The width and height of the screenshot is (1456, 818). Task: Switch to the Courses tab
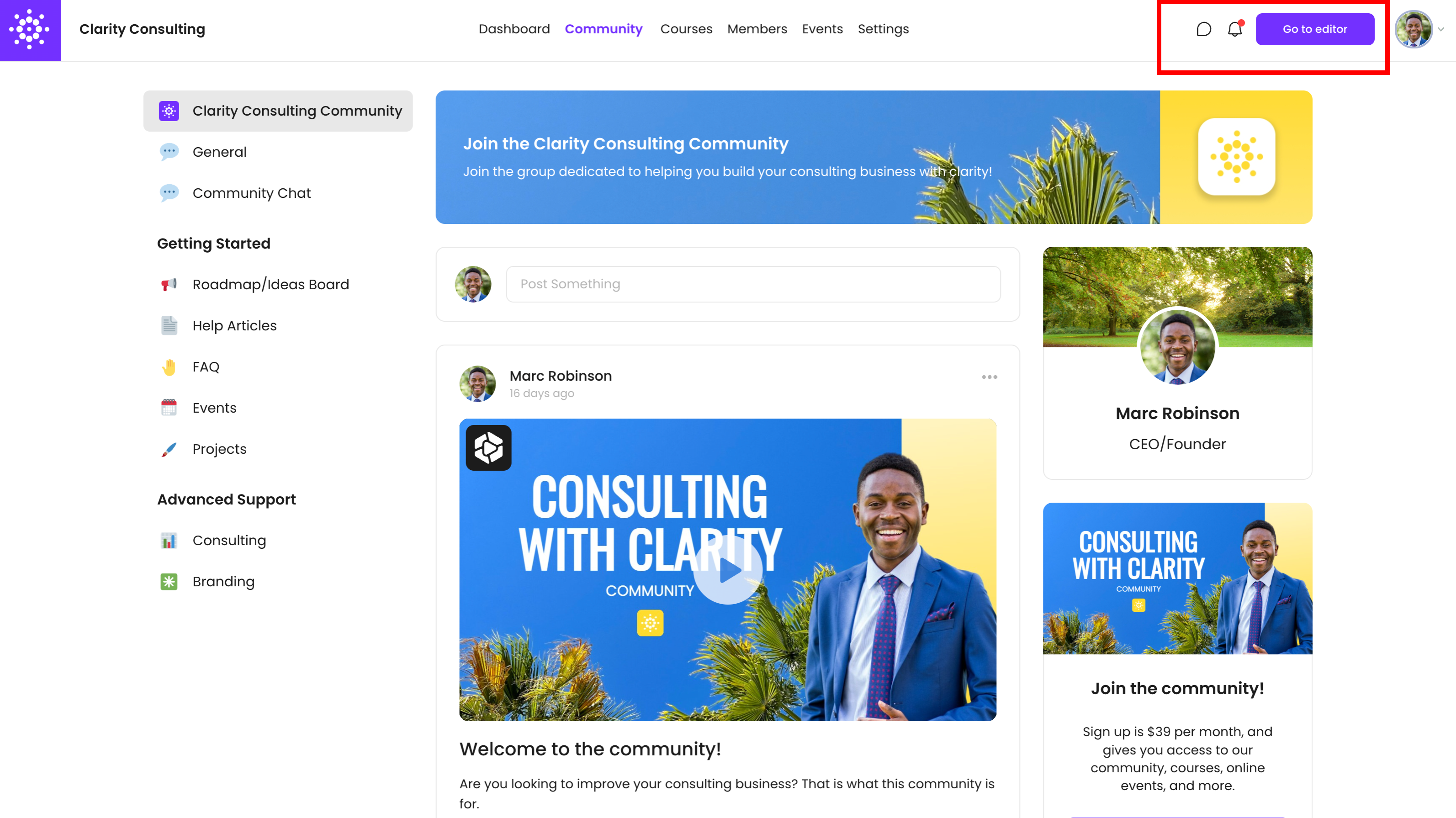point(686,29)
